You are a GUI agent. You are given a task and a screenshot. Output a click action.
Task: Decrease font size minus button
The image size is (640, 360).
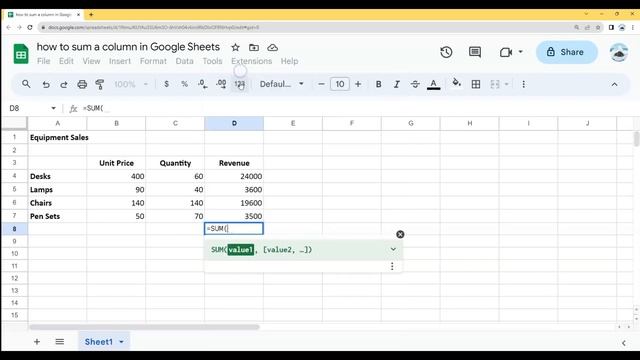click(x=321, y=84)
